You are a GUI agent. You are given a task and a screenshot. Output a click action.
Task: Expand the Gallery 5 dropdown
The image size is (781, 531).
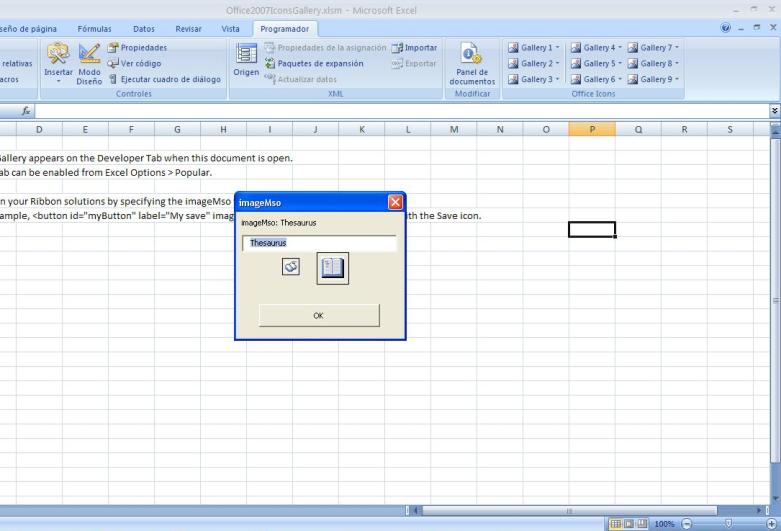(599, 63)
